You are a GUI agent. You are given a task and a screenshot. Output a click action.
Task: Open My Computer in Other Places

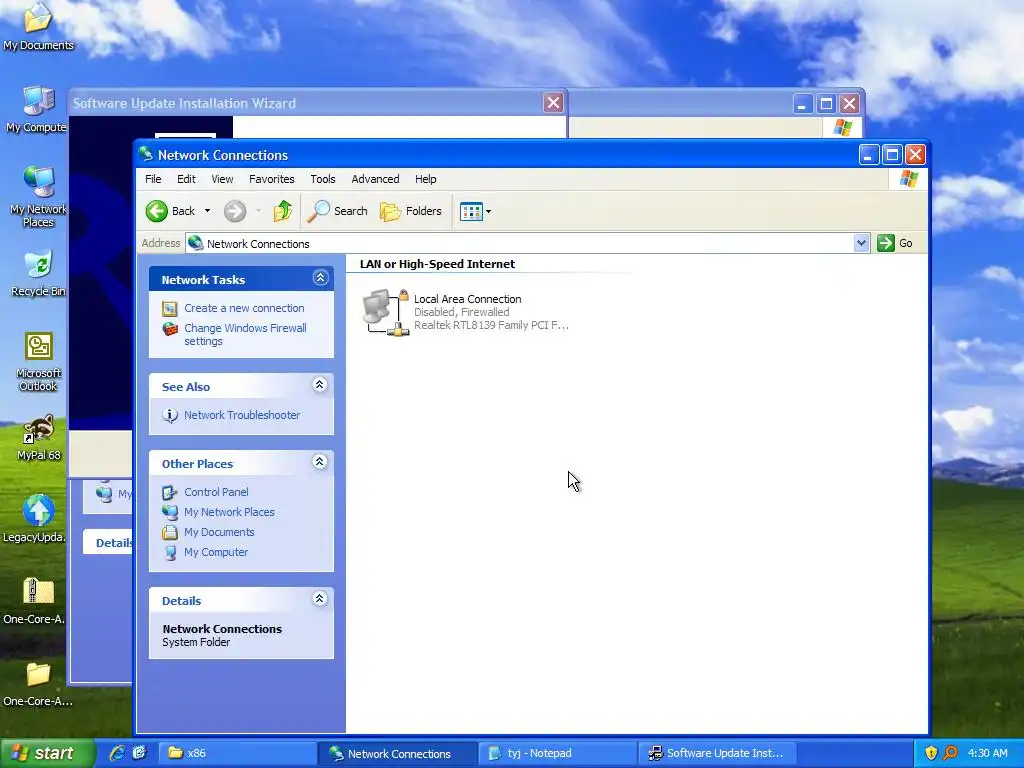[x=216, y=552]
